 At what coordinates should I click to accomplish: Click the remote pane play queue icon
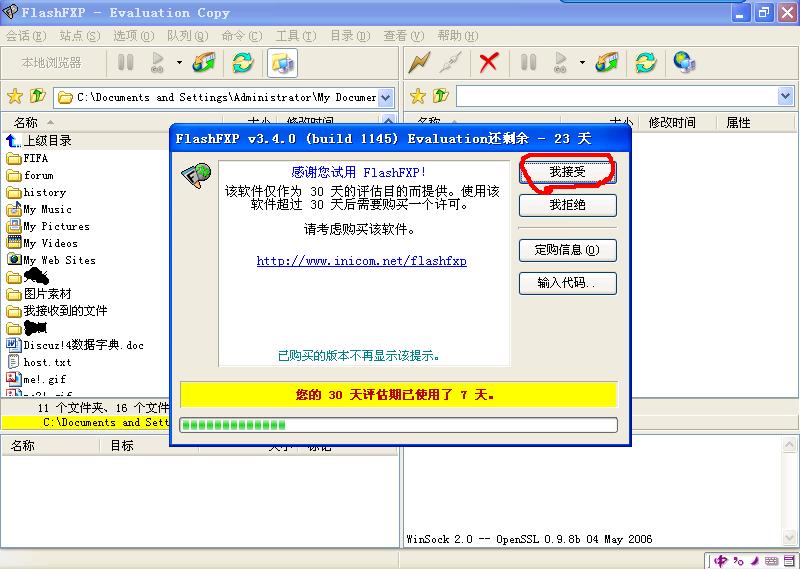tap(561, 63)
